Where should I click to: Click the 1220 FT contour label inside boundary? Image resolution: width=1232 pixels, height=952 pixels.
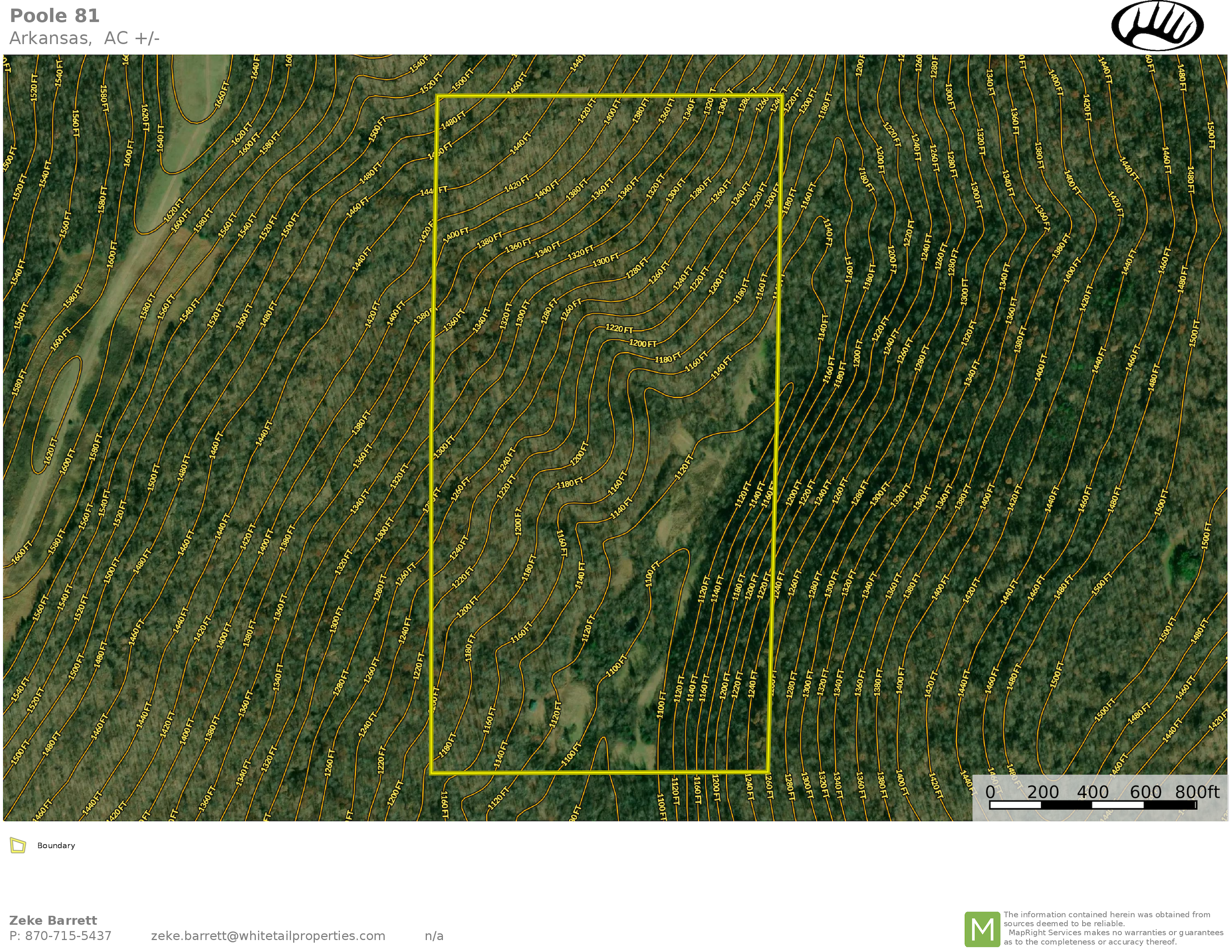click(x=619, y=328)
